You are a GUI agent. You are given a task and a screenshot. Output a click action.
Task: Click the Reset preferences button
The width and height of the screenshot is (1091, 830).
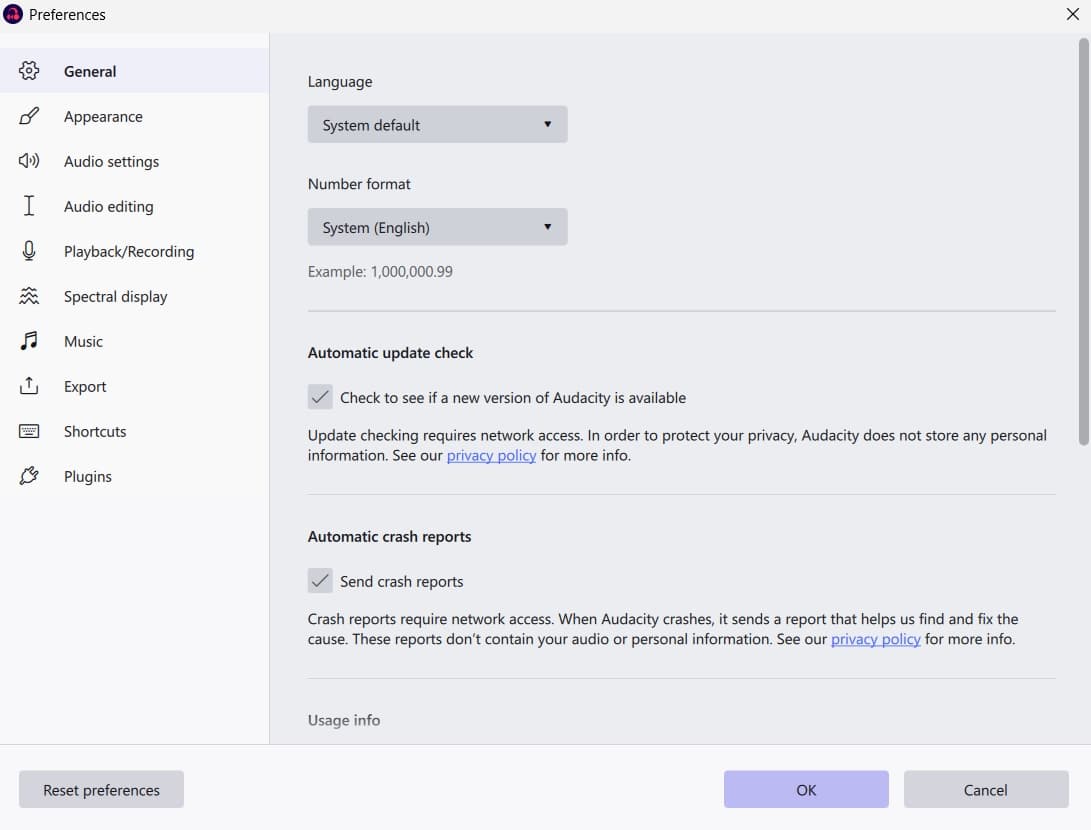(x=102, y=790)
